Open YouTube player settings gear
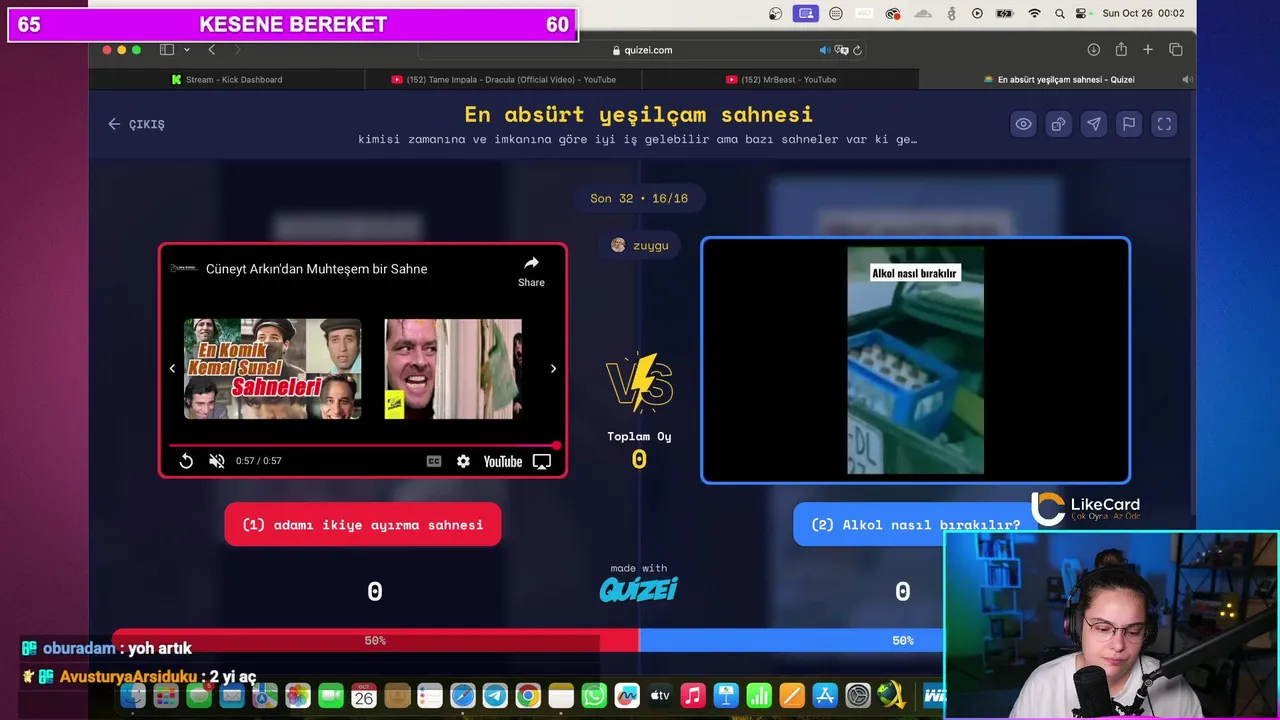 [463, 461]
